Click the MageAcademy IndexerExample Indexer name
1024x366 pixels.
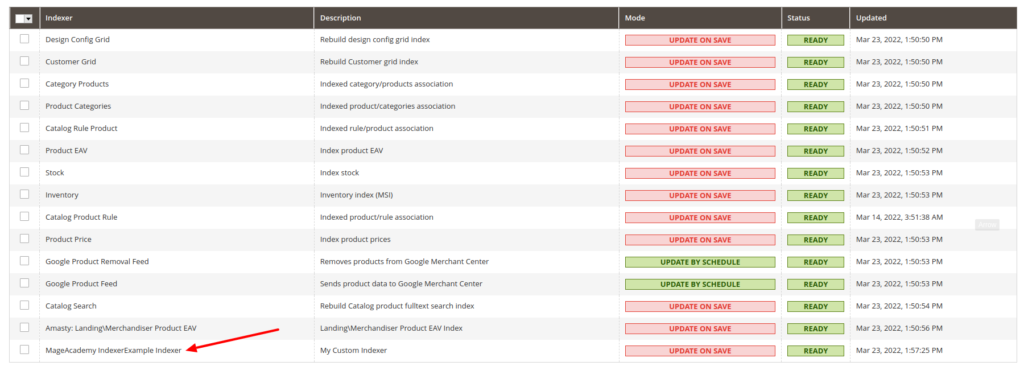pyautogui.click(x=113, y=350)
